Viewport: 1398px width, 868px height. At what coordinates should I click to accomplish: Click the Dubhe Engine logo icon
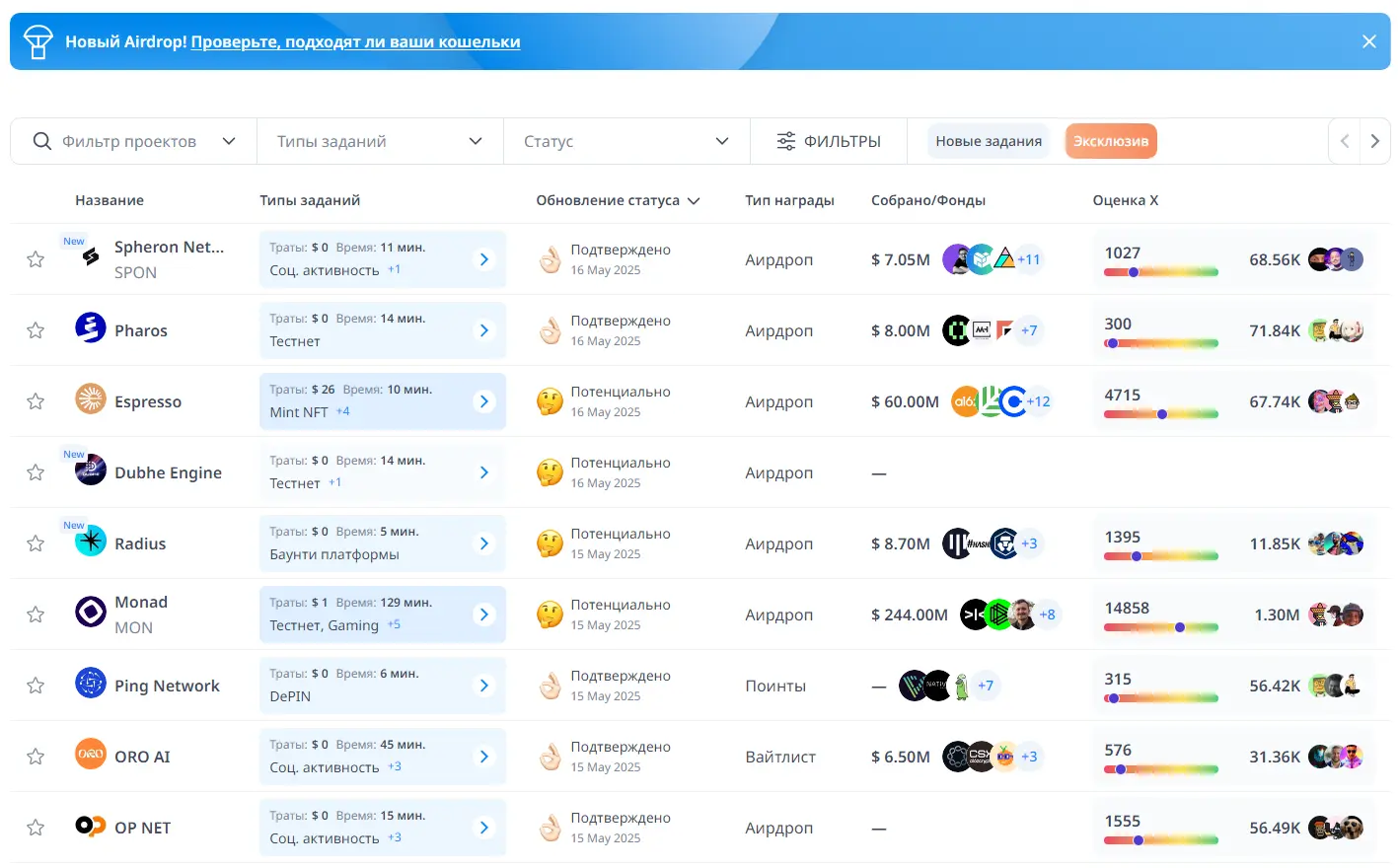pos(91,470)
